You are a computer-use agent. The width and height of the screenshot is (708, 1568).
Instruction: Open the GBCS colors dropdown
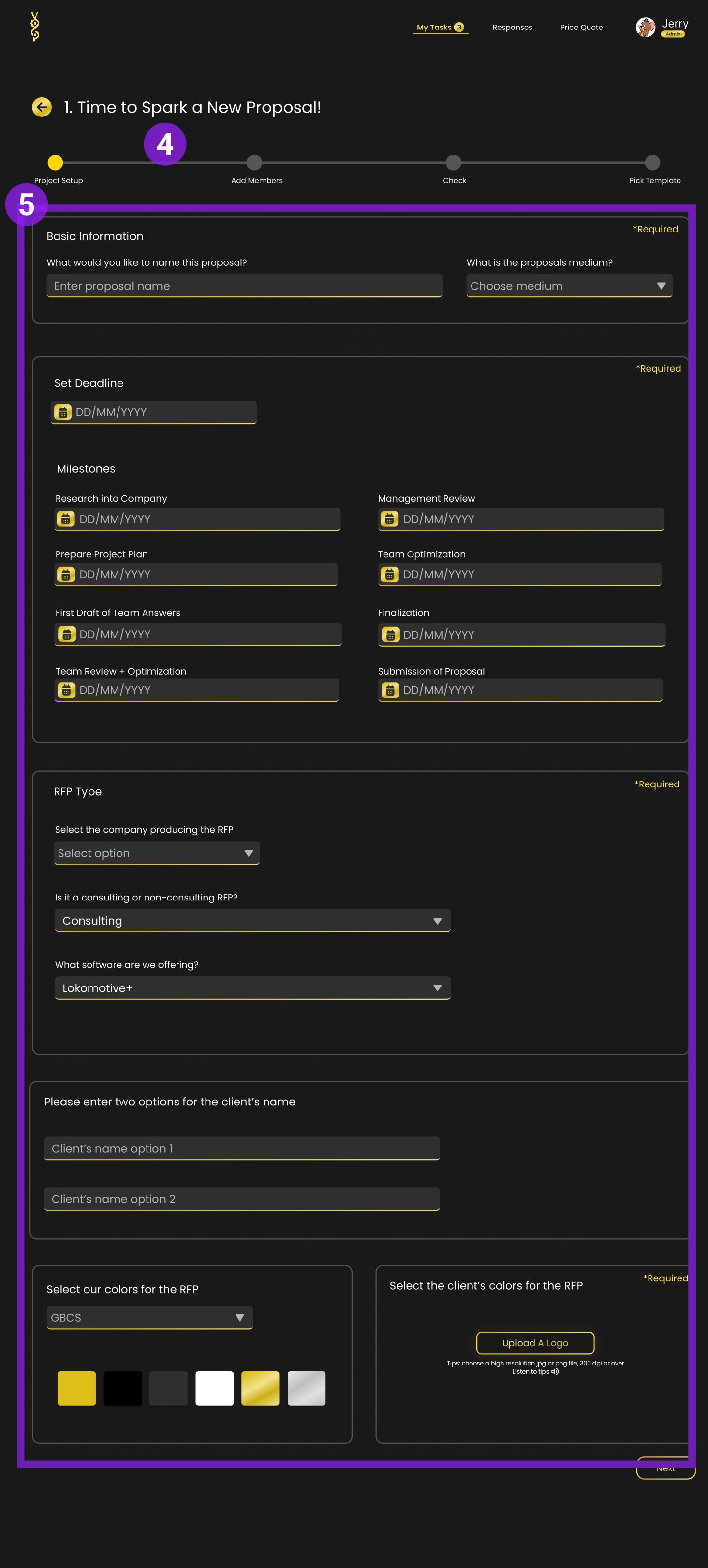(150, 1317)
